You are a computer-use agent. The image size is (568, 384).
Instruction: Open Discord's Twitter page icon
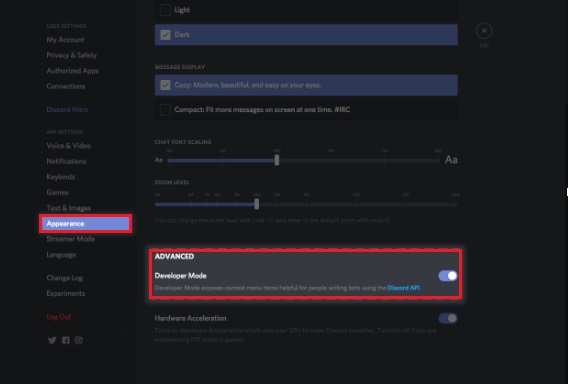[52, 340]
